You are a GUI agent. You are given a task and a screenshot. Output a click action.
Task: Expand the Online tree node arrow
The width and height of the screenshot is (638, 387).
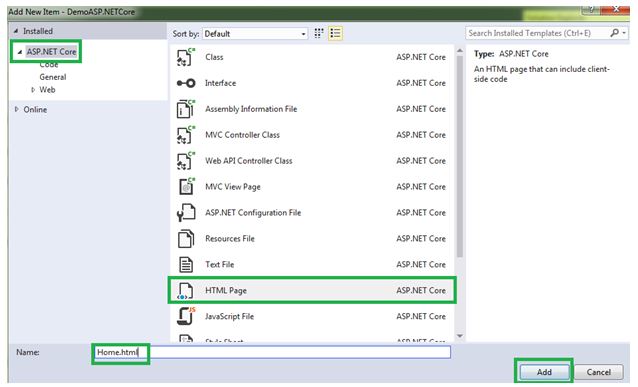tap(17, 109)
